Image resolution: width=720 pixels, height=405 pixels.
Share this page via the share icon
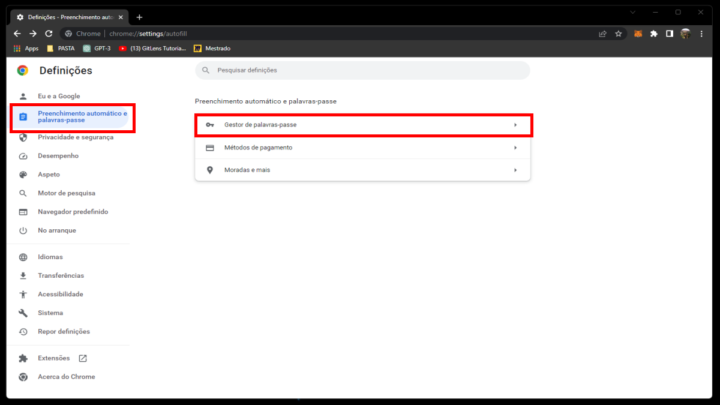point(602,34)
